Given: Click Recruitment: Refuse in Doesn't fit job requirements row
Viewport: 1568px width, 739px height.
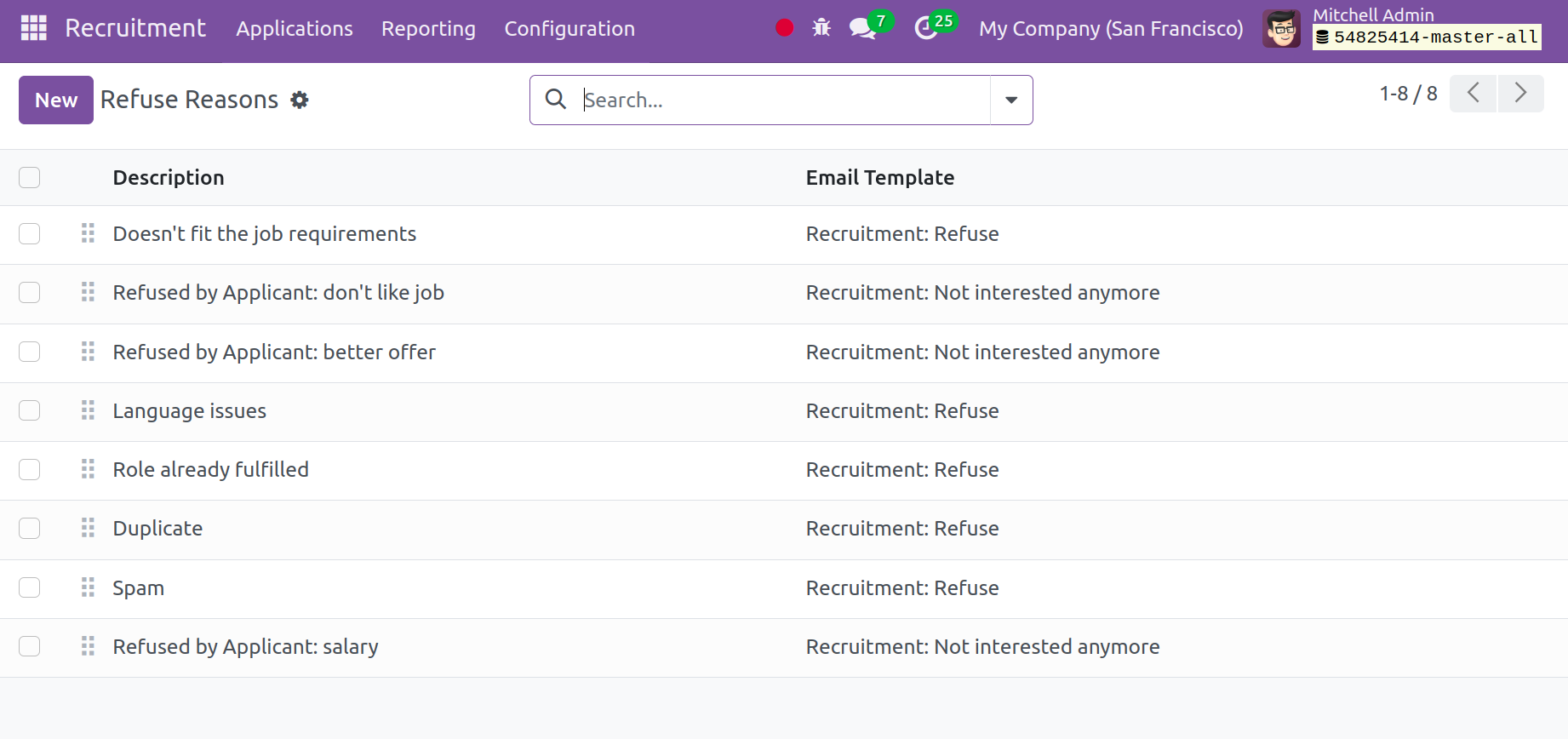Looking at the screenshot, I should 902,233.
